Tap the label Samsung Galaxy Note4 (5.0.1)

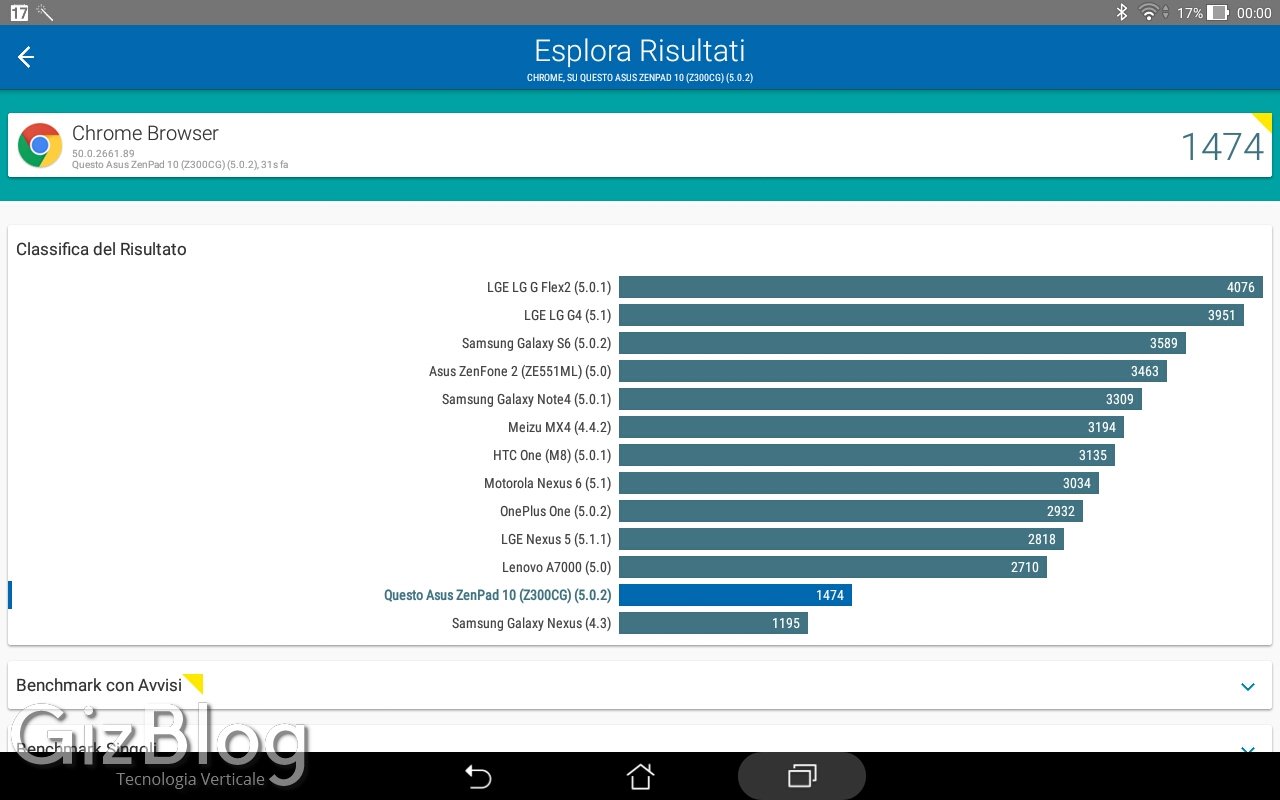[526, 399]
